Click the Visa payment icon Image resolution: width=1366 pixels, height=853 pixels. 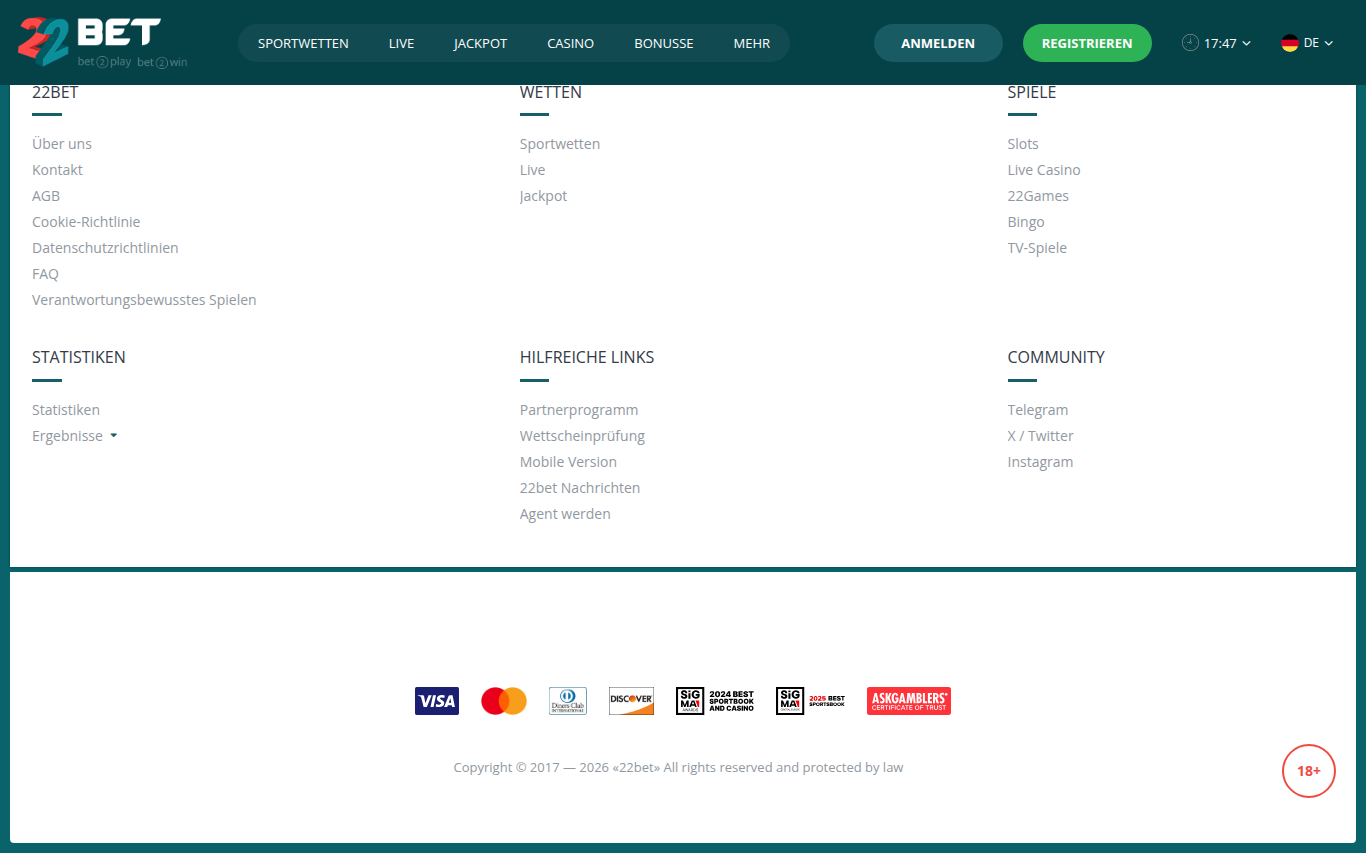point(437,701)
